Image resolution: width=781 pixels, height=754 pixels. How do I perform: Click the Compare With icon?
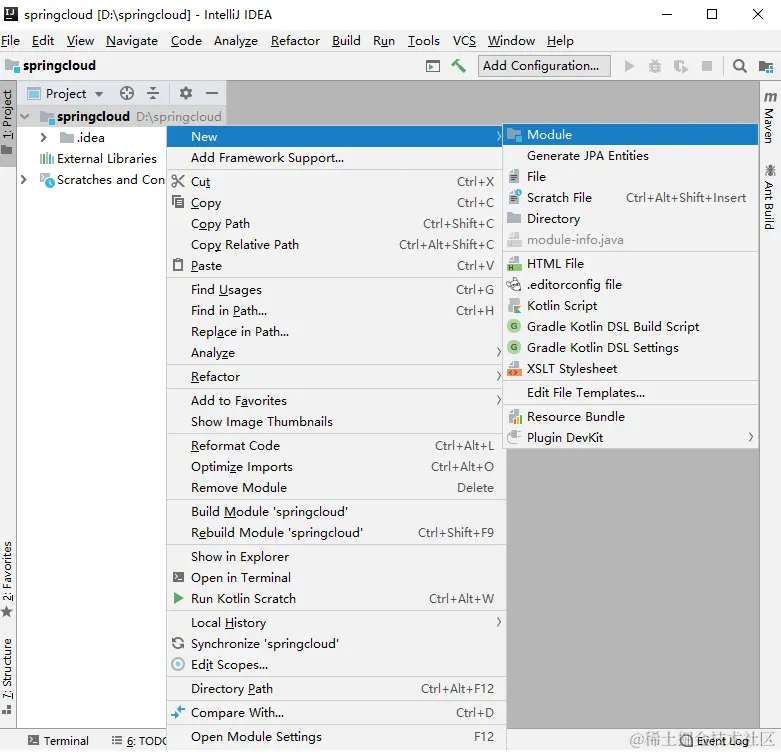[x=178, y=712]
